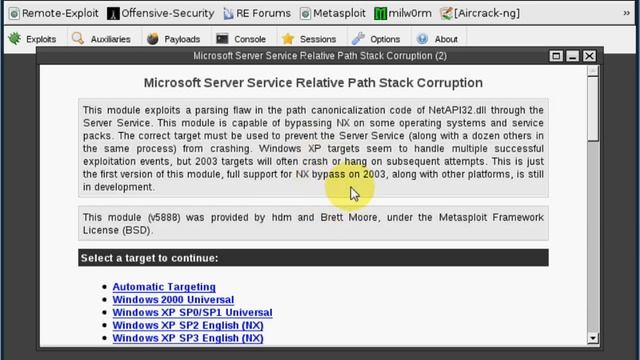Screen dimensions: 640x360
Task: Click the module window's scroll down arrow
Action: pos(593,338)
